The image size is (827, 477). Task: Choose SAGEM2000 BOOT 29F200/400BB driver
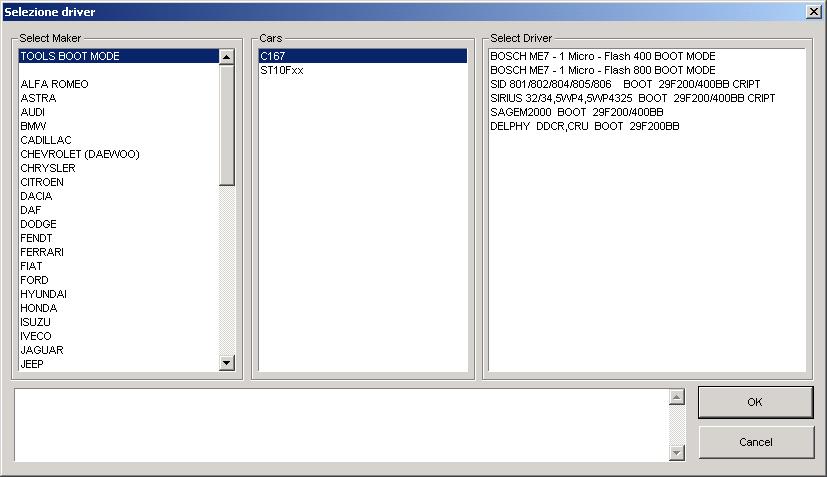(647, 112)
